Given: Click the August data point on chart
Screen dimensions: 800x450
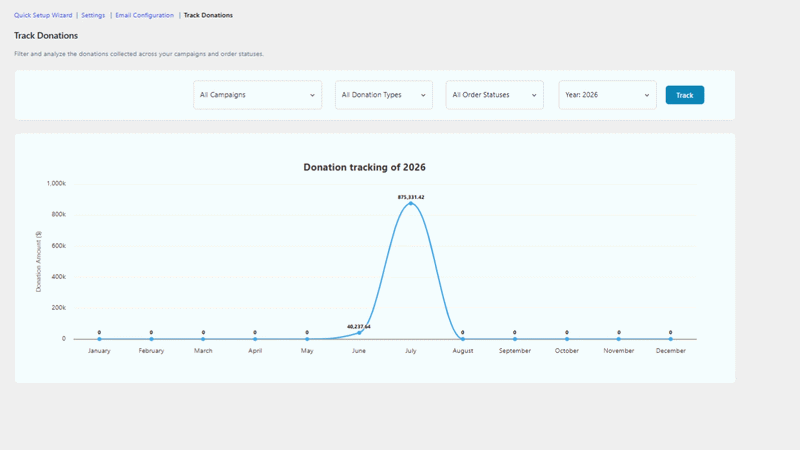Looking at the screenshot, I should point(463,339).
